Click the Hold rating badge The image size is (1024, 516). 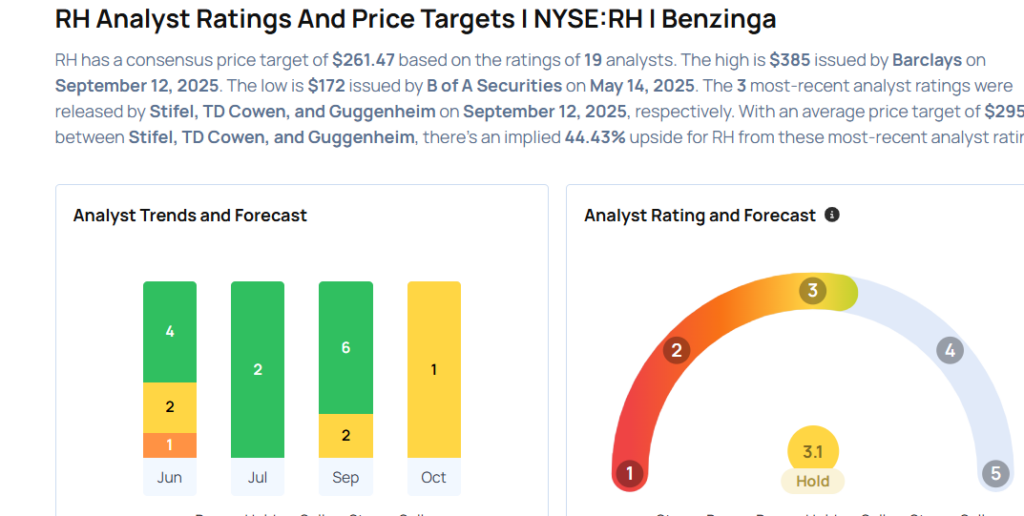(x=813, y=481)
